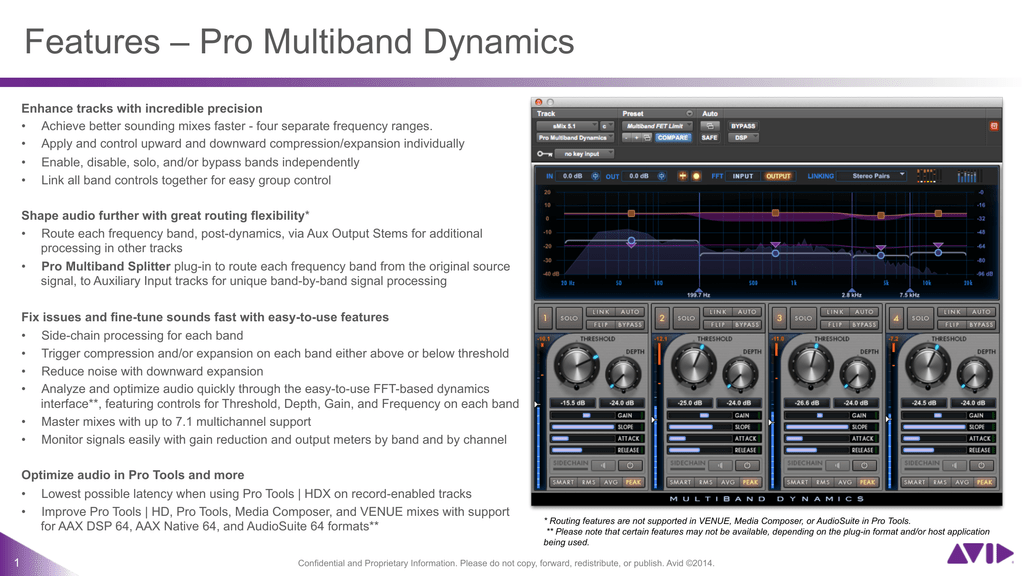Enable band 2 sidechain power icon
This screenshot has height=576, width=1024.
[x=745, y=464]
